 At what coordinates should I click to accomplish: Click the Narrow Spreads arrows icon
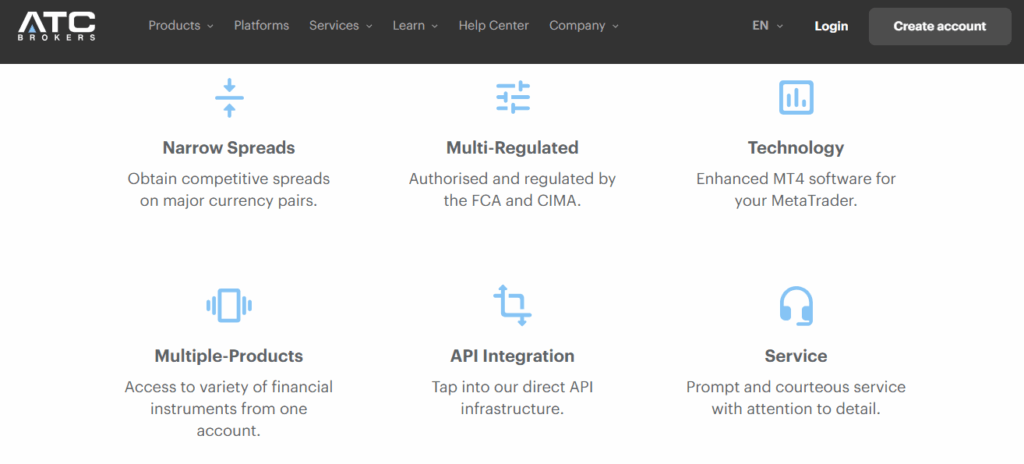pos(229,97)
